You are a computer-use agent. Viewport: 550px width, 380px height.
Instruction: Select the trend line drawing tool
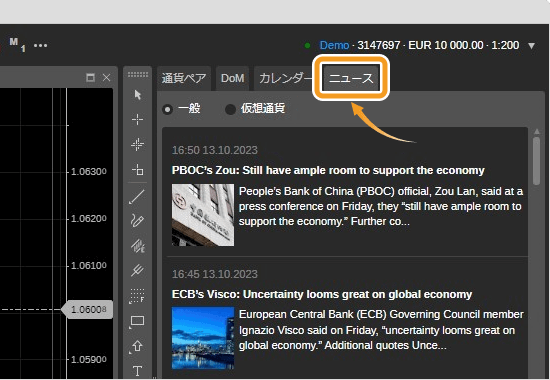137,197
